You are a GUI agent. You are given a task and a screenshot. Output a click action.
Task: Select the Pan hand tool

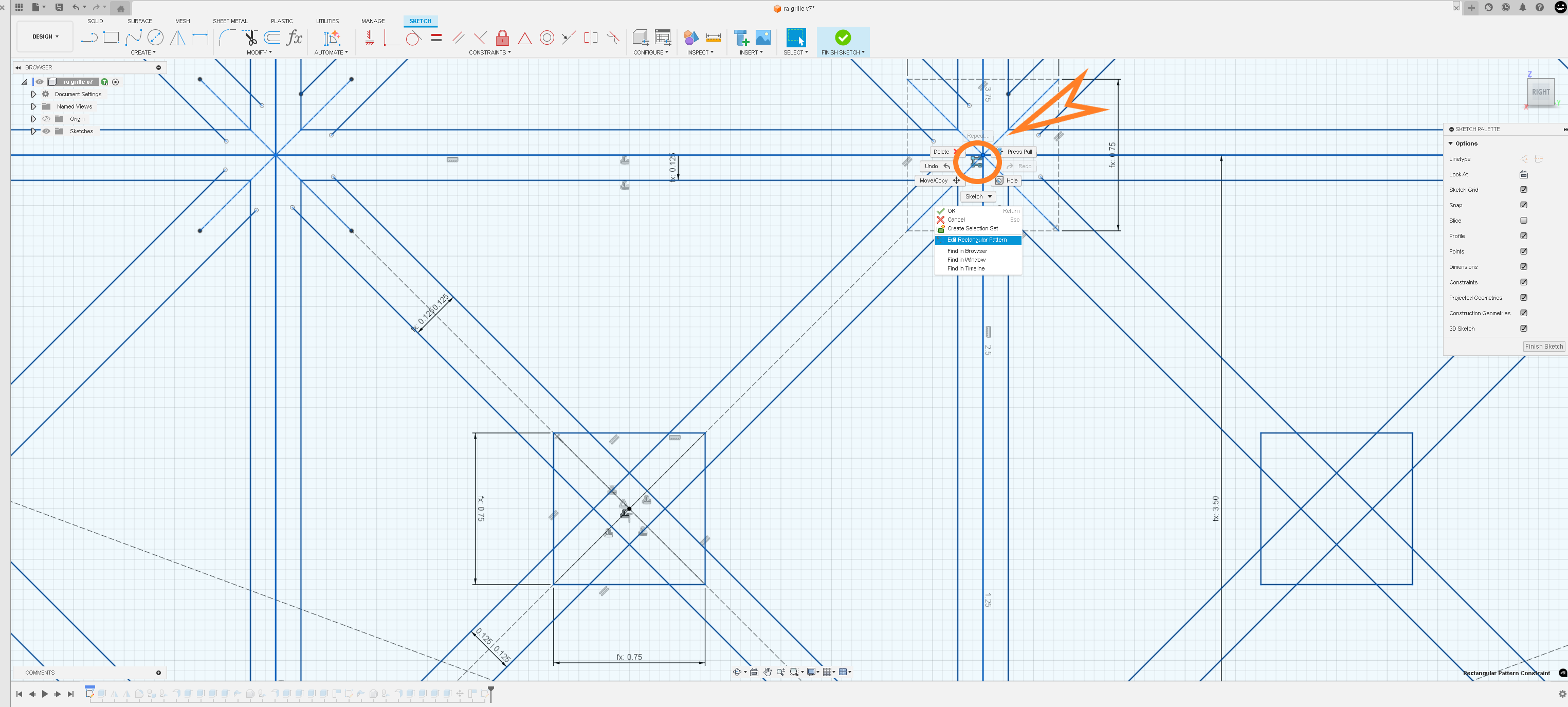click(768, 672)
